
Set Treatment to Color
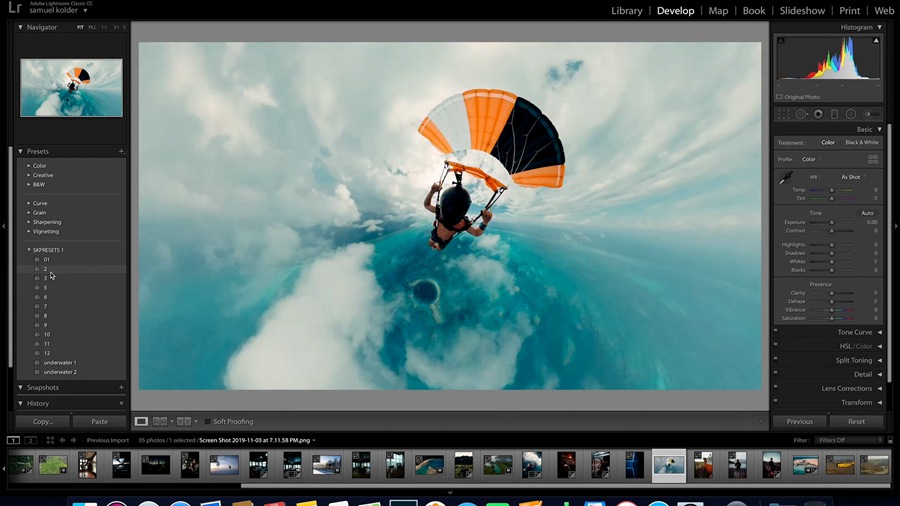[x=828, y=142]
